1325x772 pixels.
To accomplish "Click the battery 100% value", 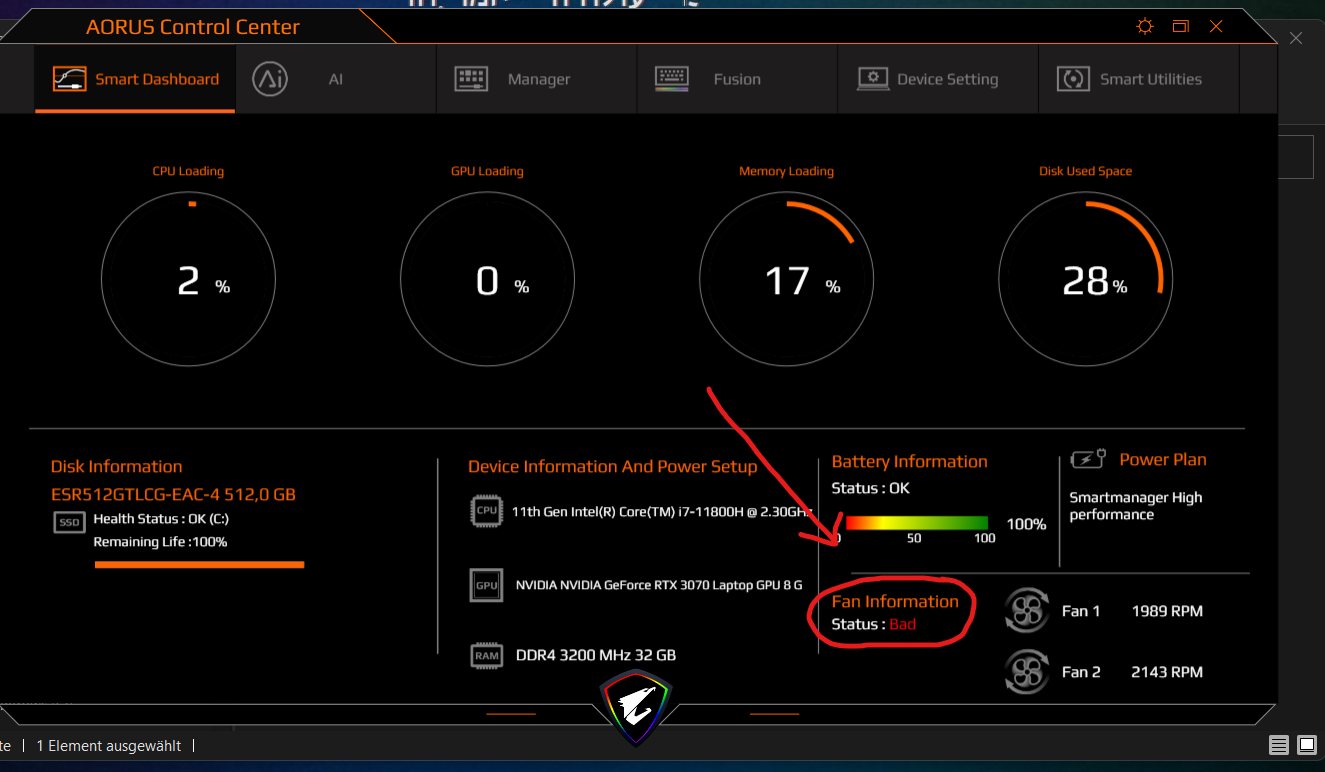I will (1026, 524).
